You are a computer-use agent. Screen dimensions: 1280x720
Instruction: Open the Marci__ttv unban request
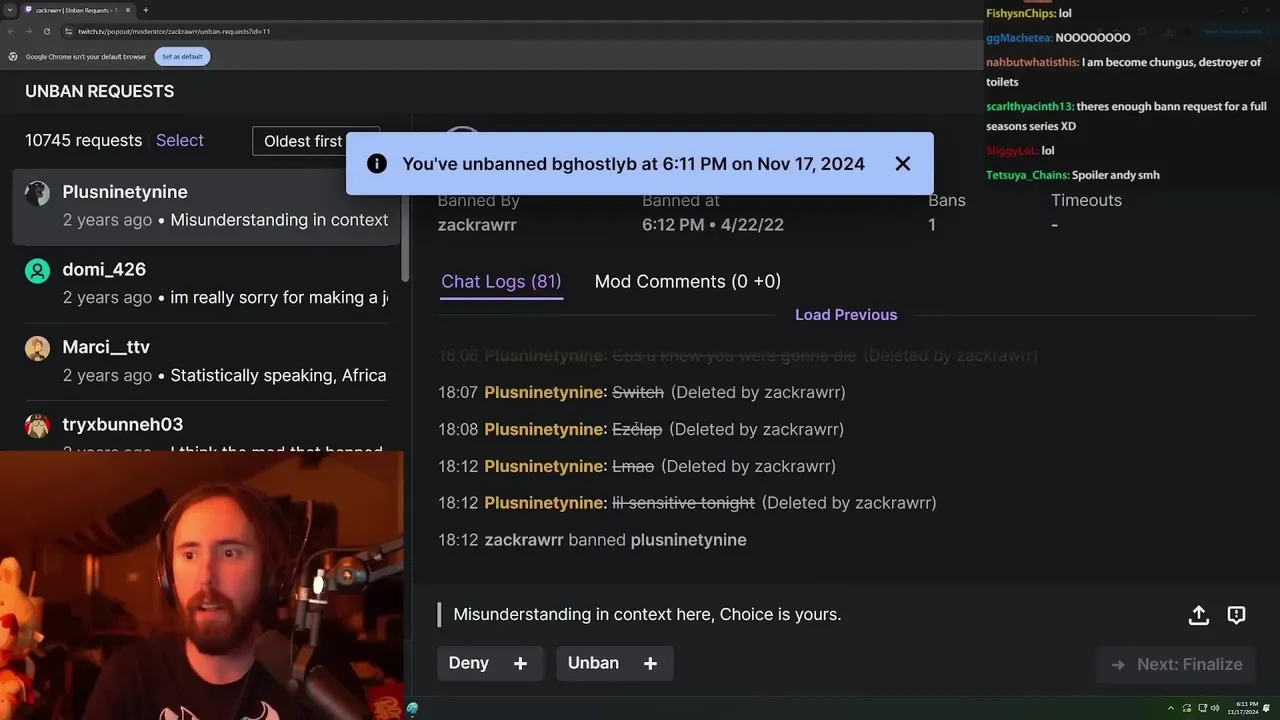pos(206,361)
